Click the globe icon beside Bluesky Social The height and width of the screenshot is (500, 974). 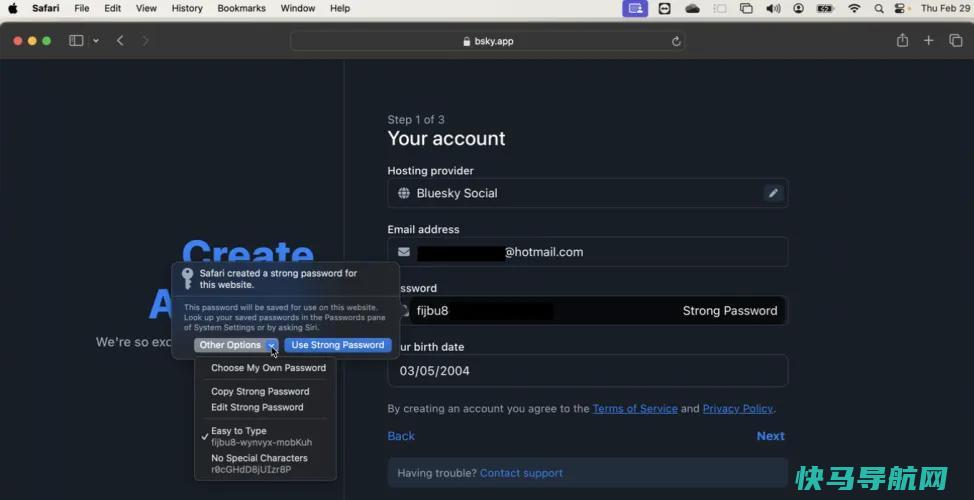404,193
